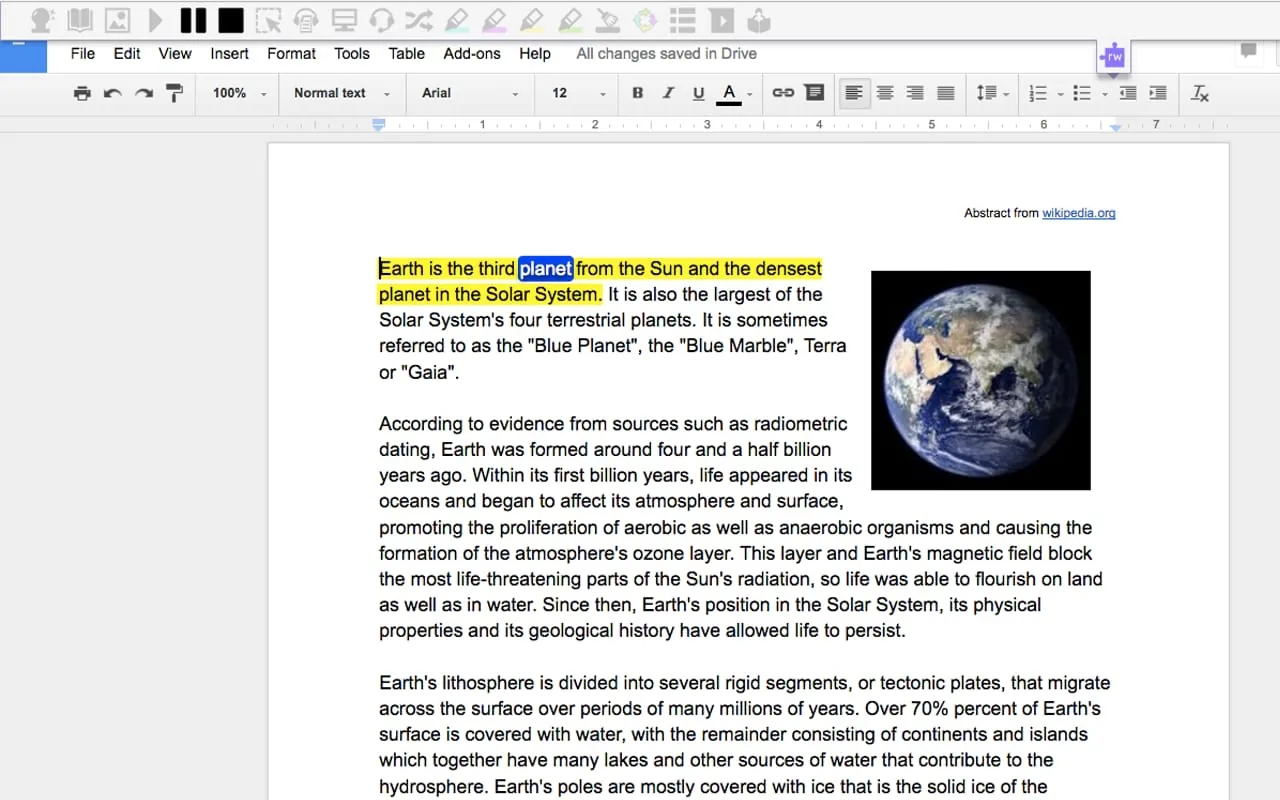Viewport: 1280px width, 800px height.
Task: Open the Insert menu
Action: tap(229, 54)
